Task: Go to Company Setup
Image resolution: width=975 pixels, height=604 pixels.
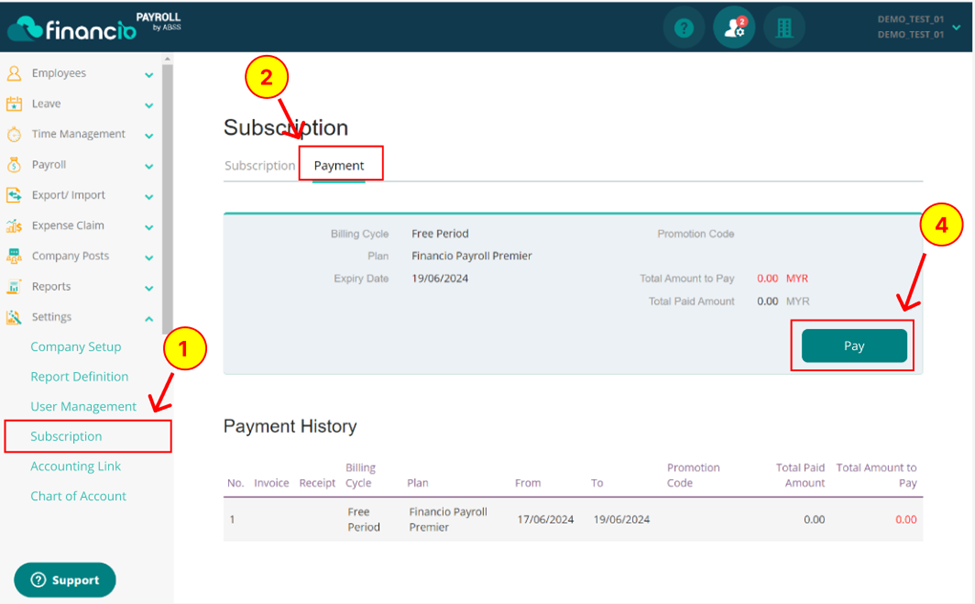Action: point(76,346)
